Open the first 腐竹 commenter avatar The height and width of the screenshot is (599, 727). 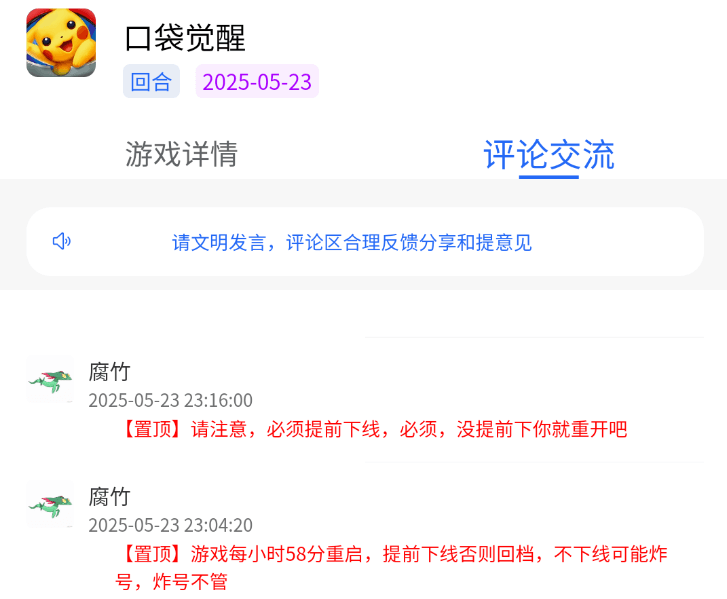tap(50, 379)
